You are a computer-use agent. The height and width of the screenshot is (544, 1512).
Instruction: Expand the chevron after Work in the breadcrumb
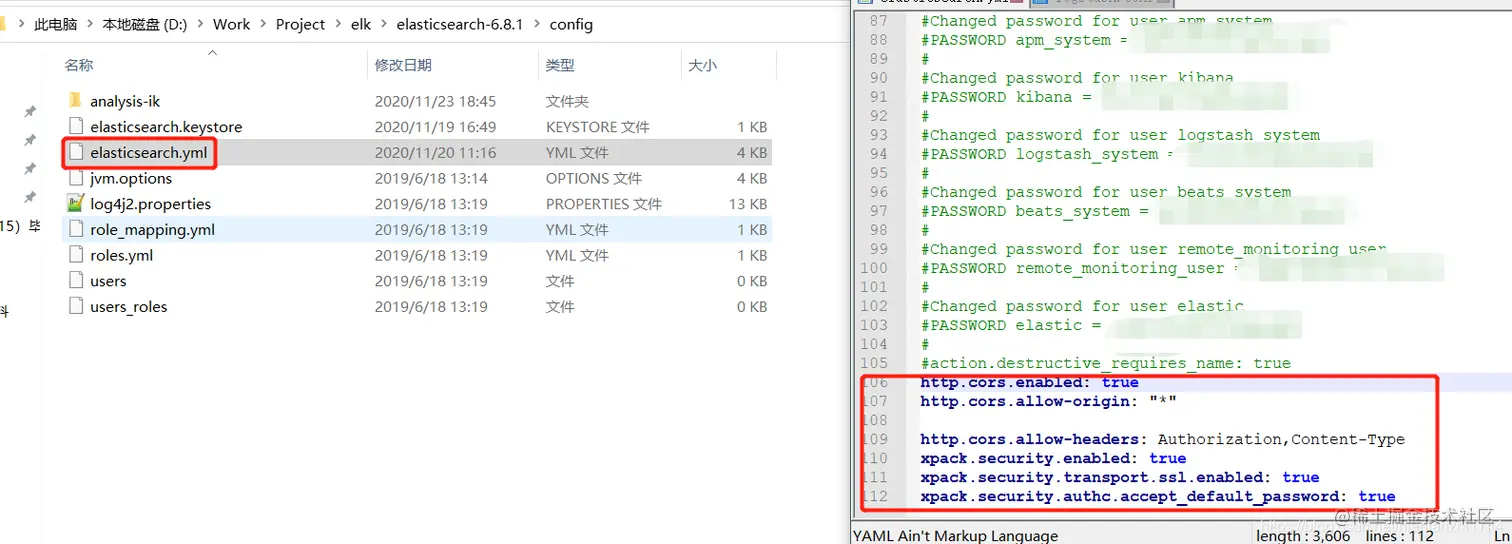(263, 24)
